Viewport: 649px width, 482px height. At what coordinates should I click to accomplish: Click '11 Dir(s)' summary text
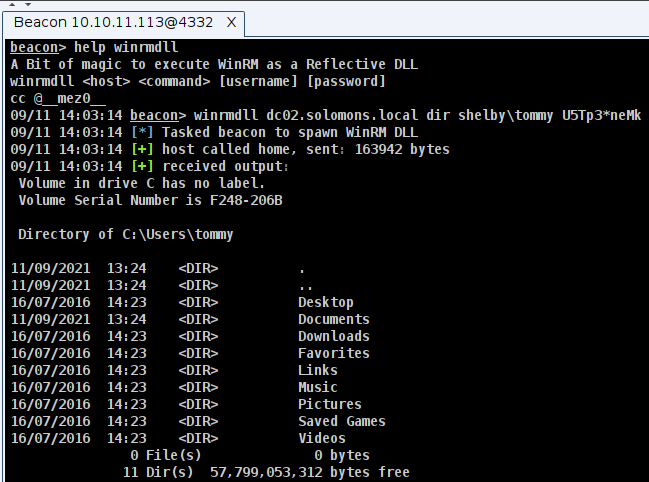tap(158, 472)
